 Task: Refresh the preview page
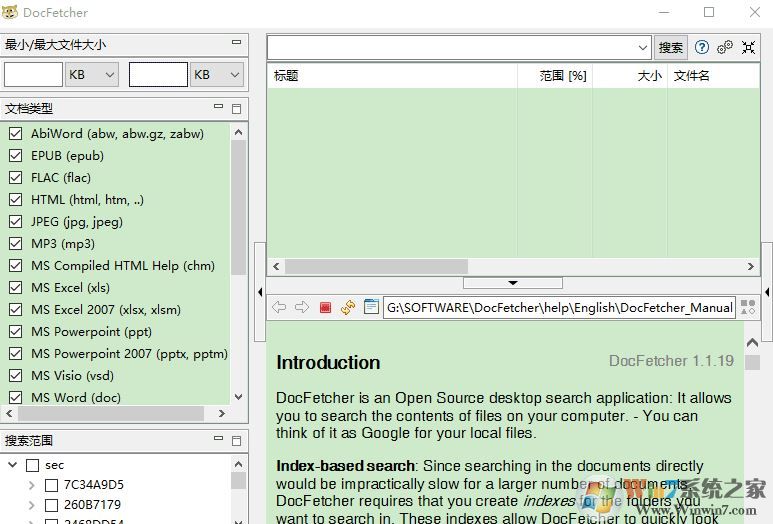tap(348, 307)
